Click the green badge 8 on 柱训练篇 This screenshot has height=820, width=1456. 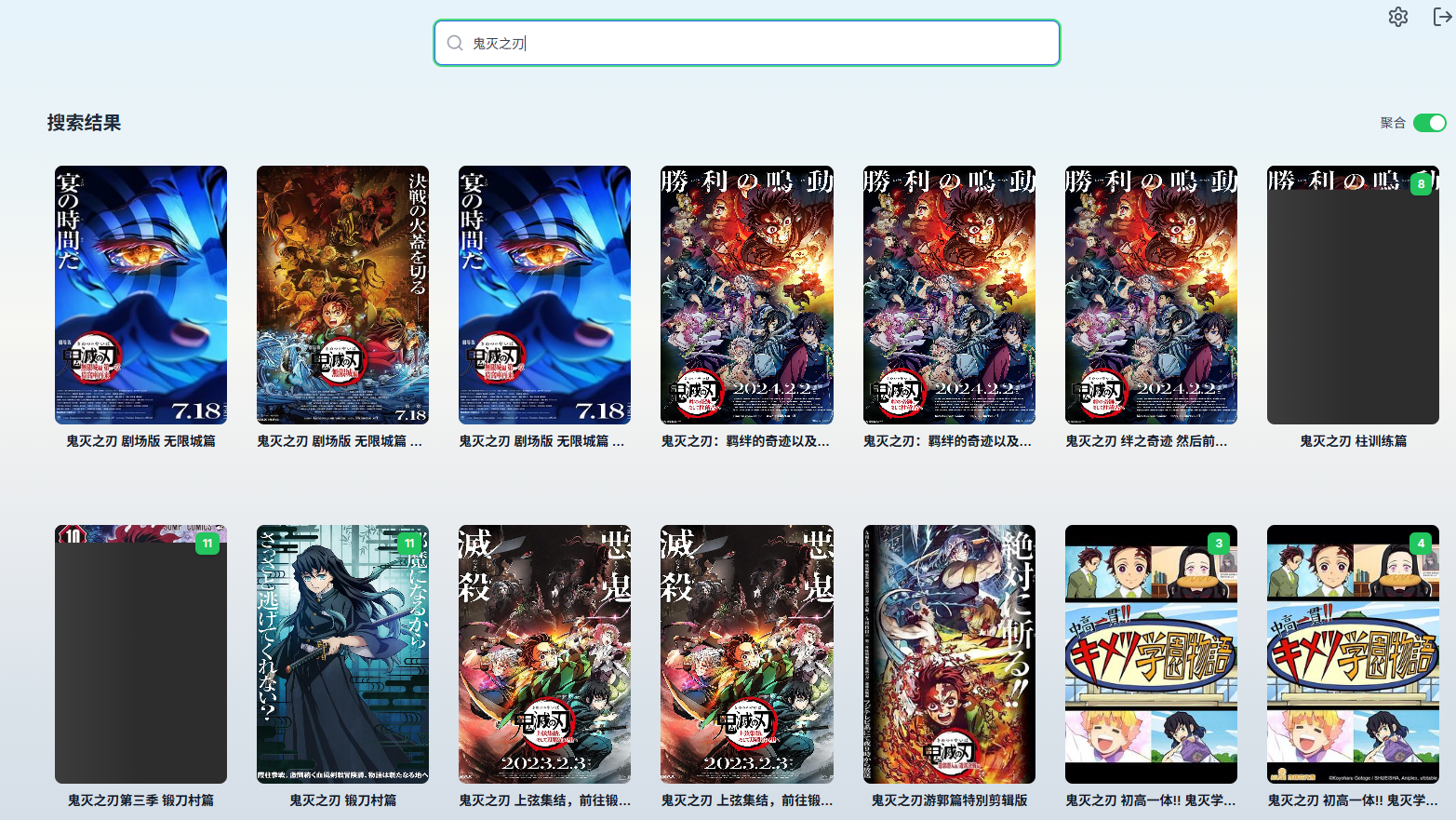coord(1421,183)
